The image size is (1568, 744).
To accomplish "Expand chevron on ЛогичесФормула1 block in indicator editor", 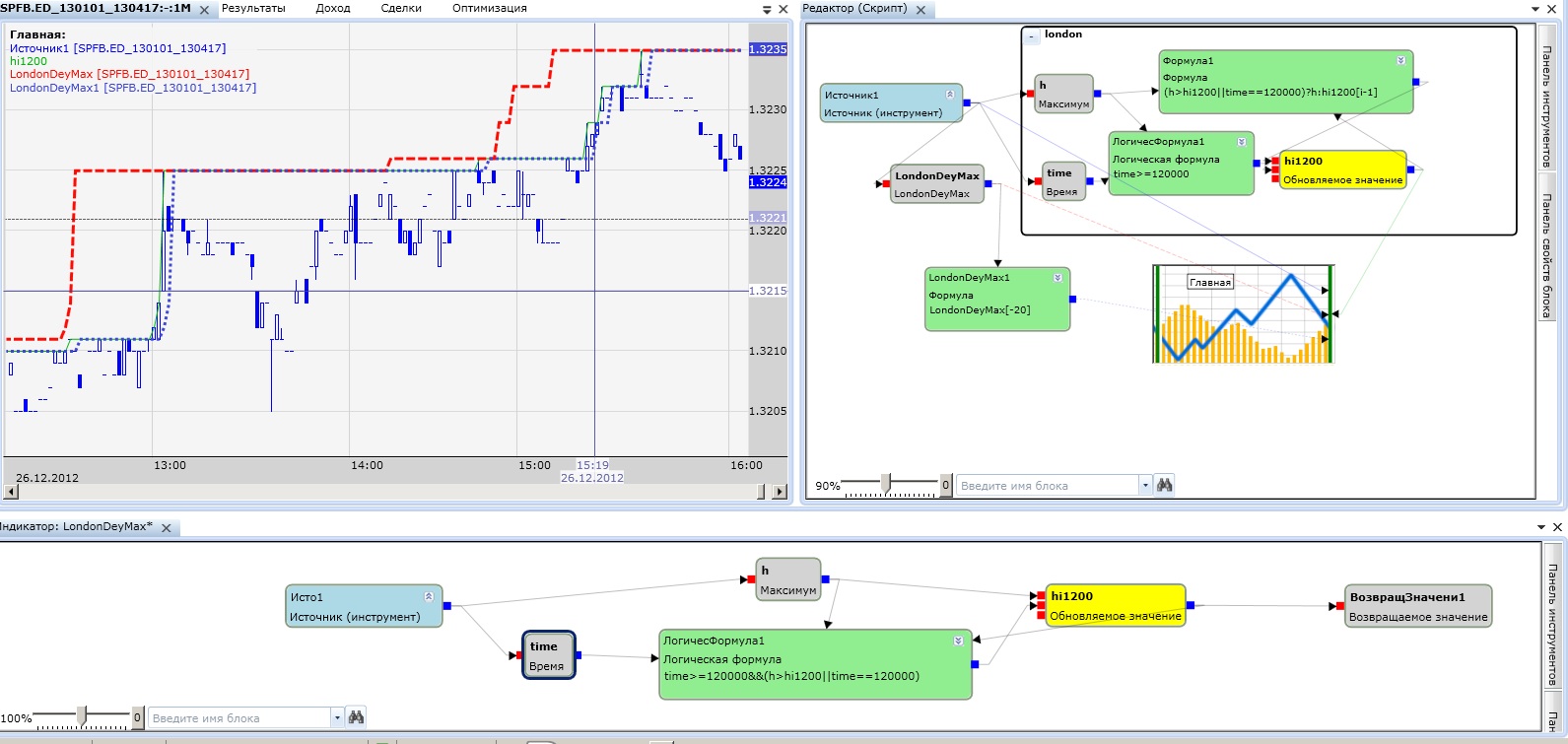I will (958, 641).
